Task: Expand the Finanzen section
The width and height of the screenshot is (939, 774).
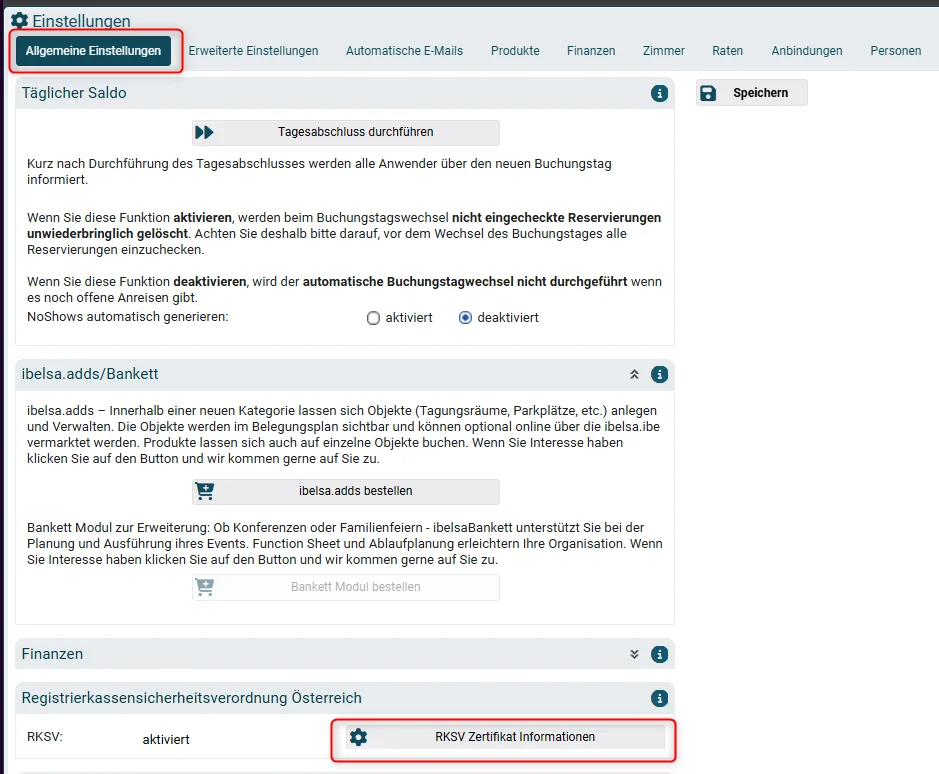Action: (x=634, y=654)
